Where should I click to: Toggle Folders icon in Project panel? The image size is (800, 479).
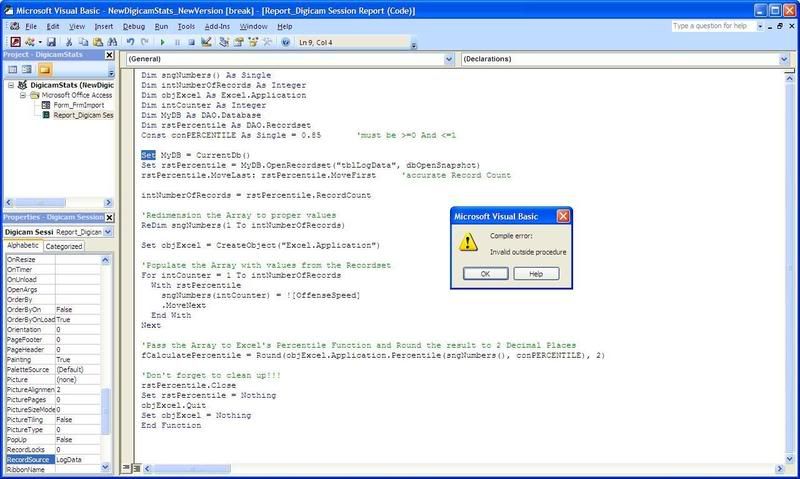tap(44, 69)
